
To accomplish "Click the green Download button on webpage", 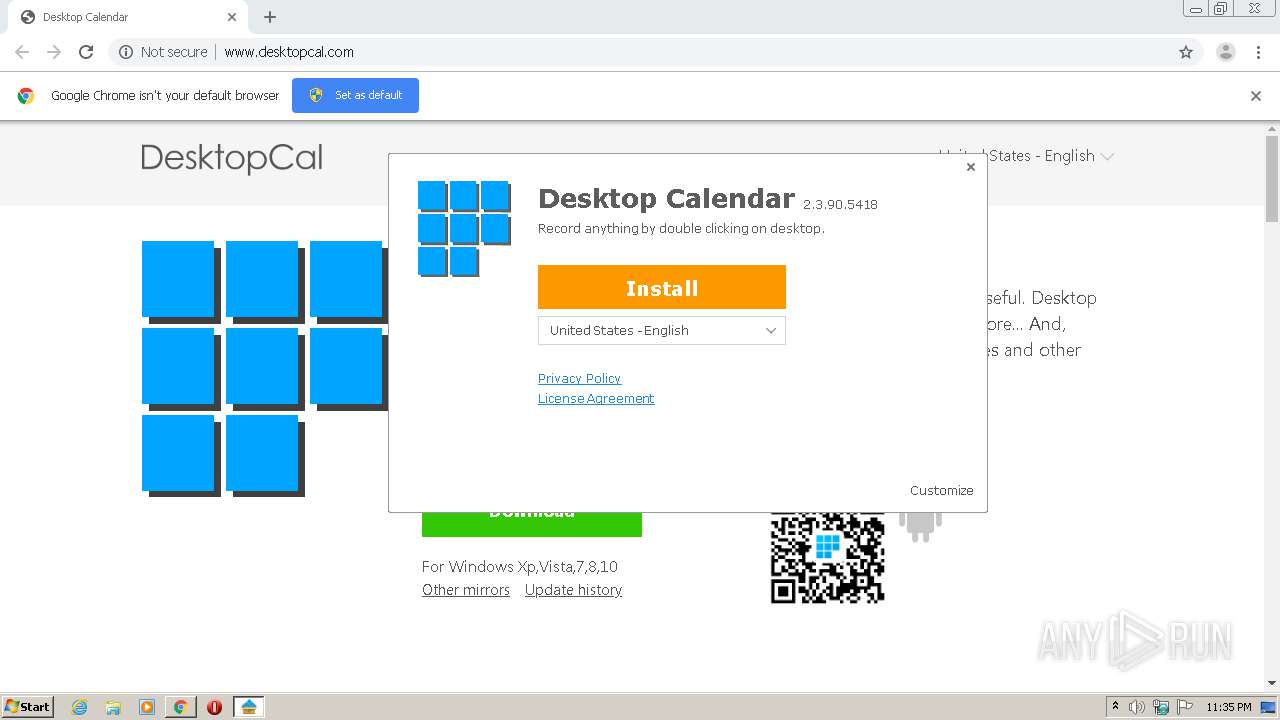I will pos(531,524).
